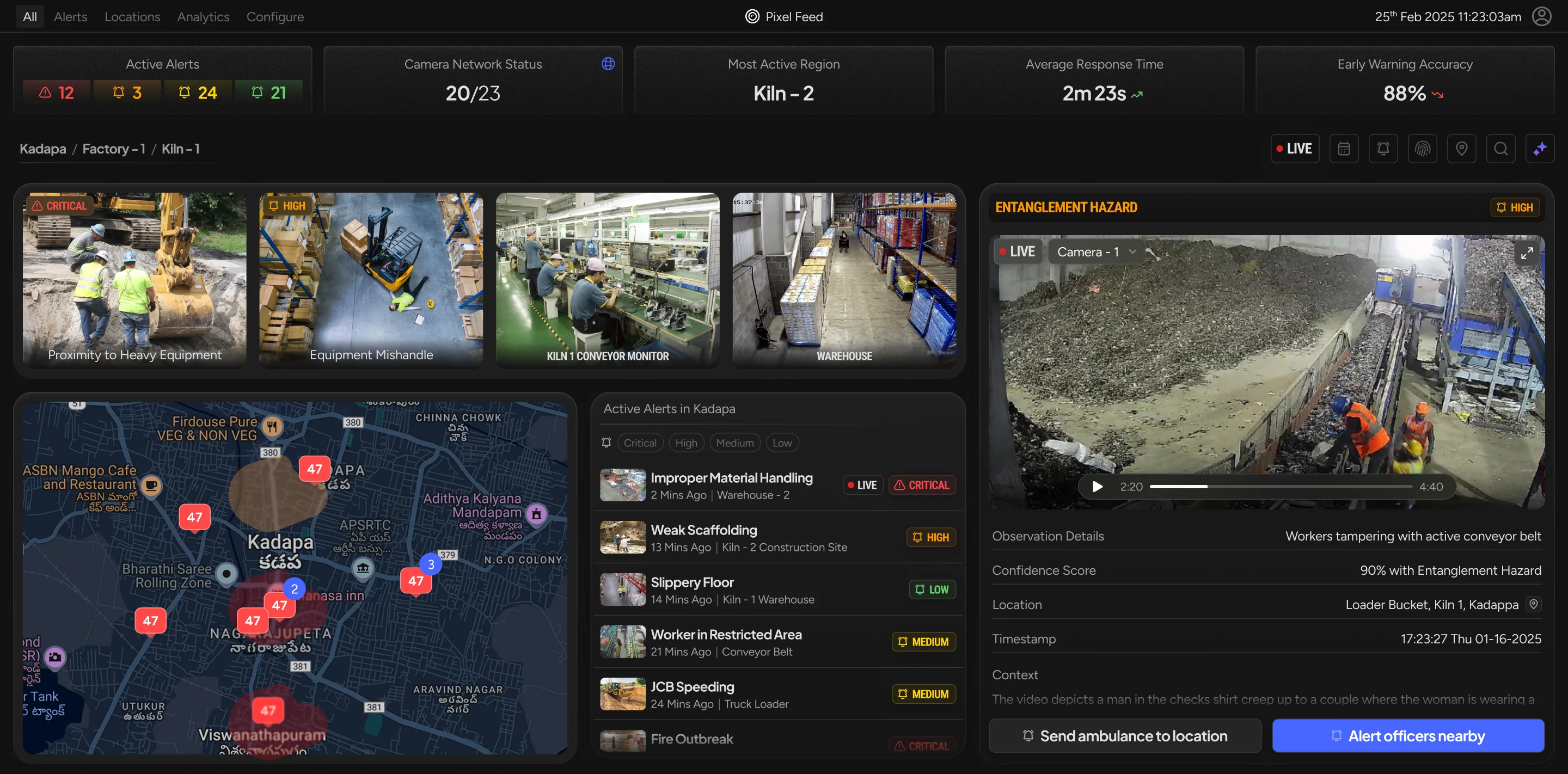Expand the map cluster marker showing 3 alerts
Viewport: 1568px width, 774px height.
(430, 564)
